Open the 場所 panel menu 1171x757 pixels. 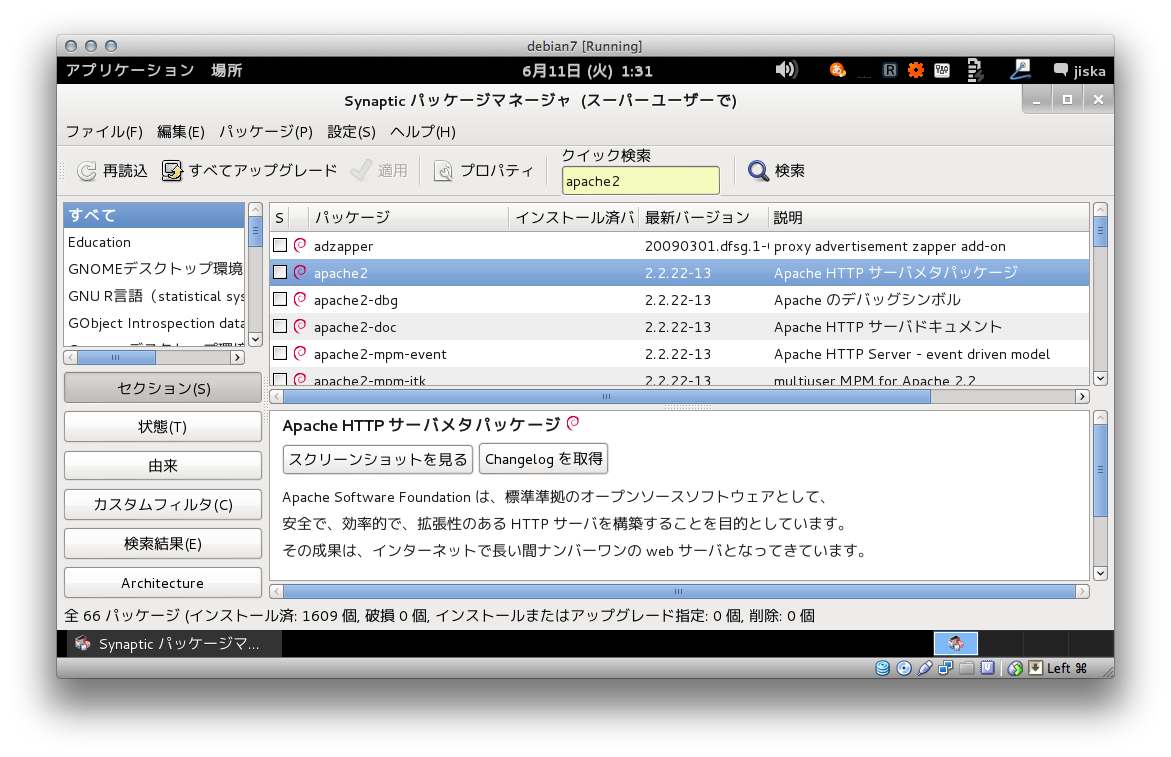pyautogui.click(x=226, y=70)
